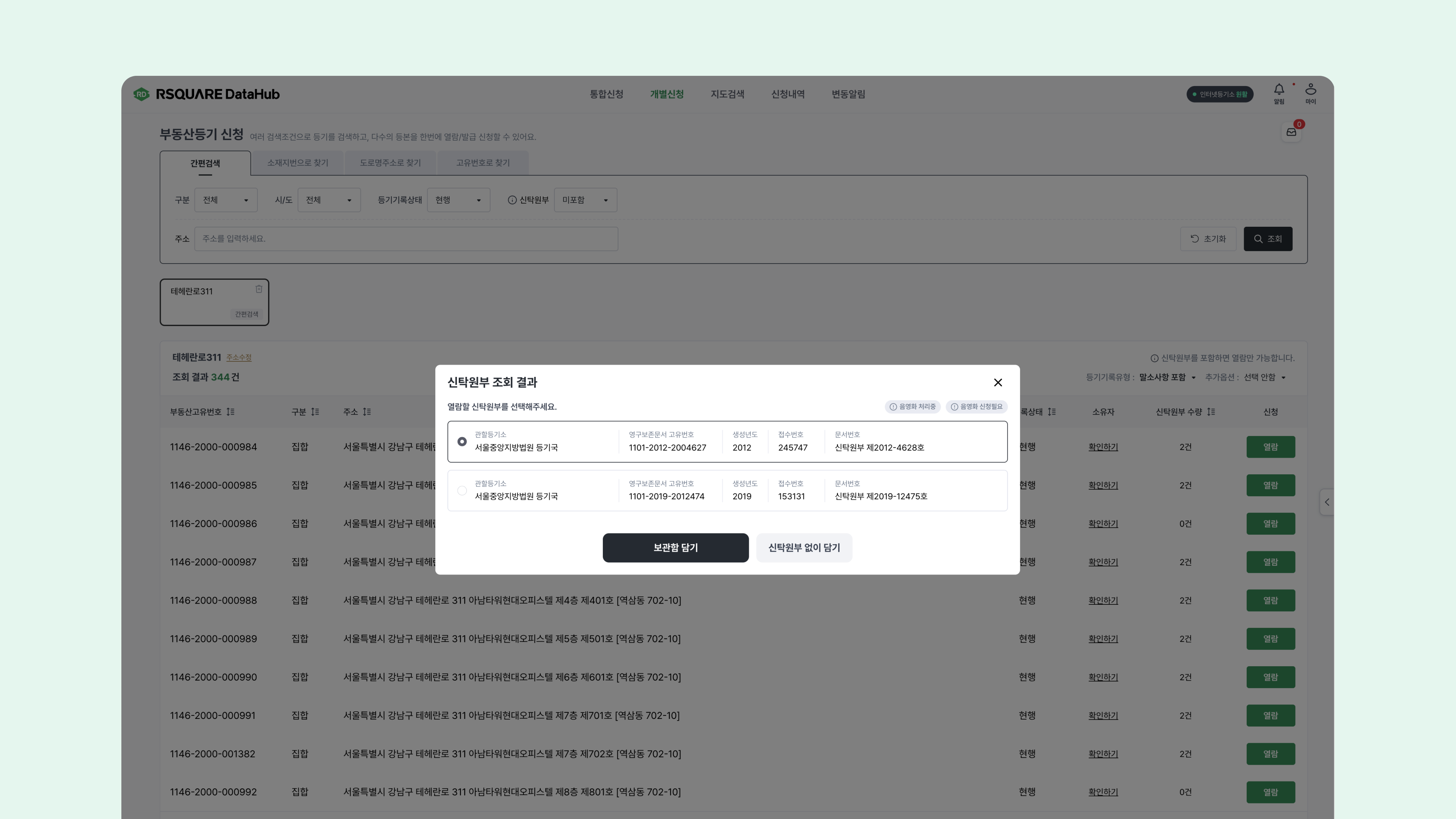Delete the 테헤란로311 search card via trash icon
The width and height of the screenshot is (1456, 819).
(259, 289)
